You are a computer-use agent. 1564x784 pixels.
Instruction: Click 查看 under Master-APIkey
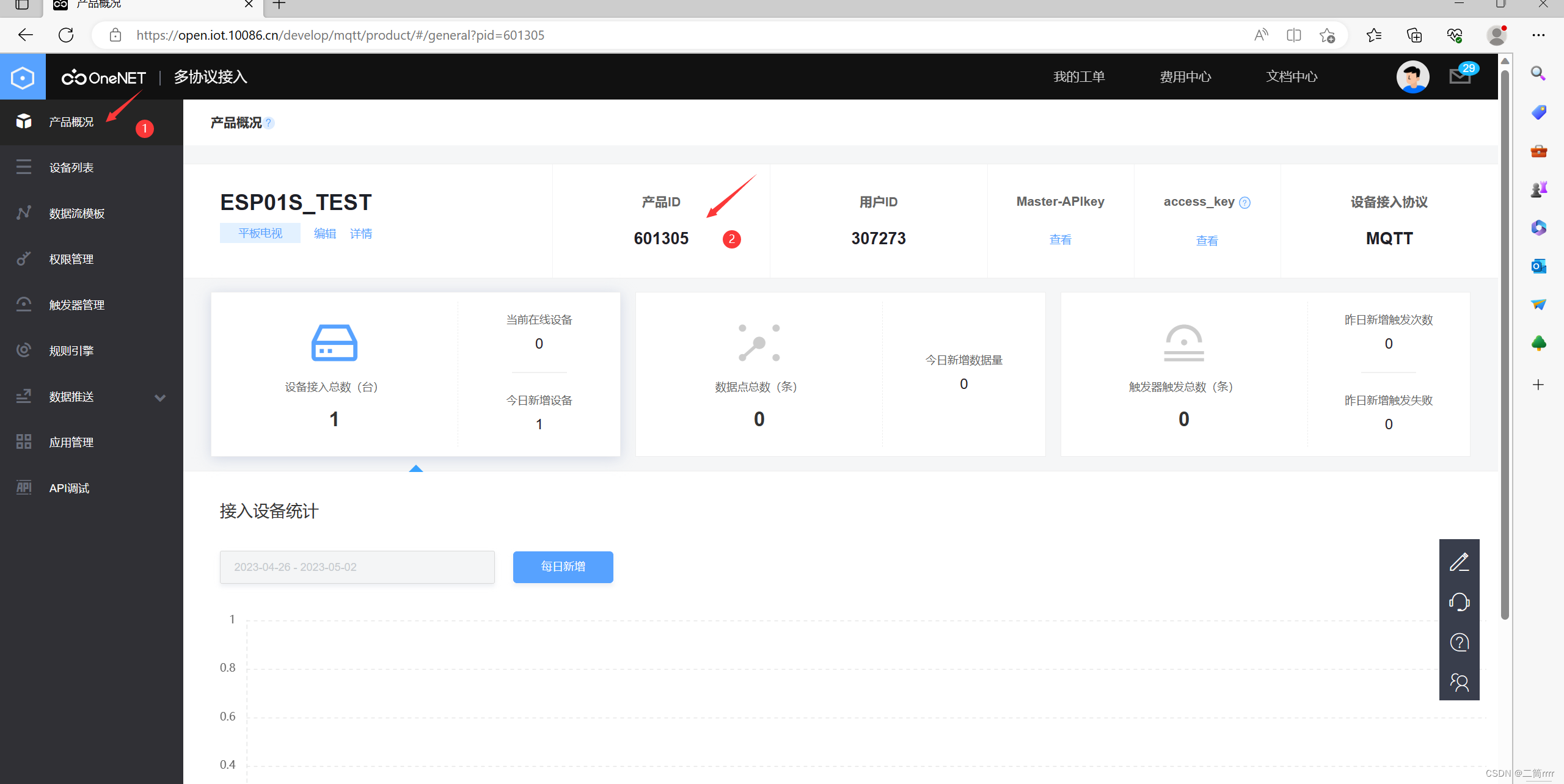[x=1060, y=240]
